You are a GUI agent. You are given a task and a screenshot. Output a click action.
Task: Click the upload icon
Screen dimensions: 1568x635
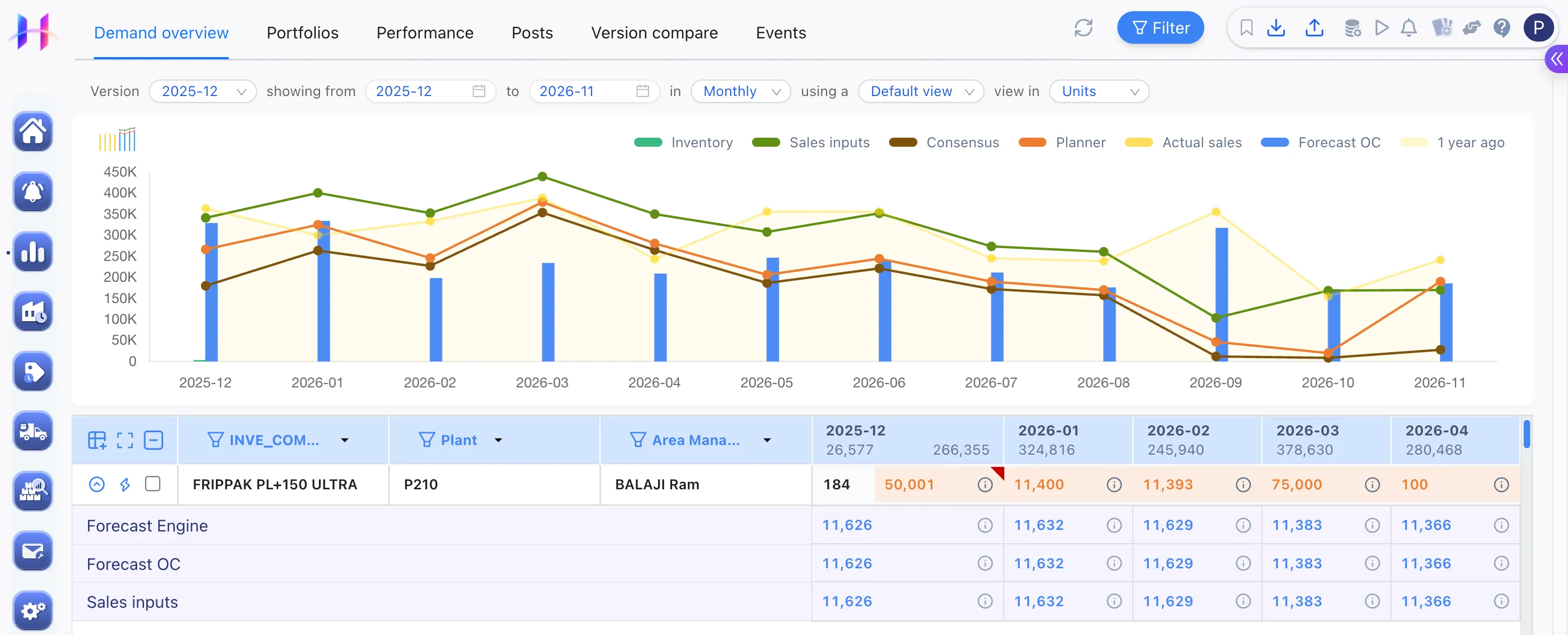pyautogui.click(x=1314, y=28)
